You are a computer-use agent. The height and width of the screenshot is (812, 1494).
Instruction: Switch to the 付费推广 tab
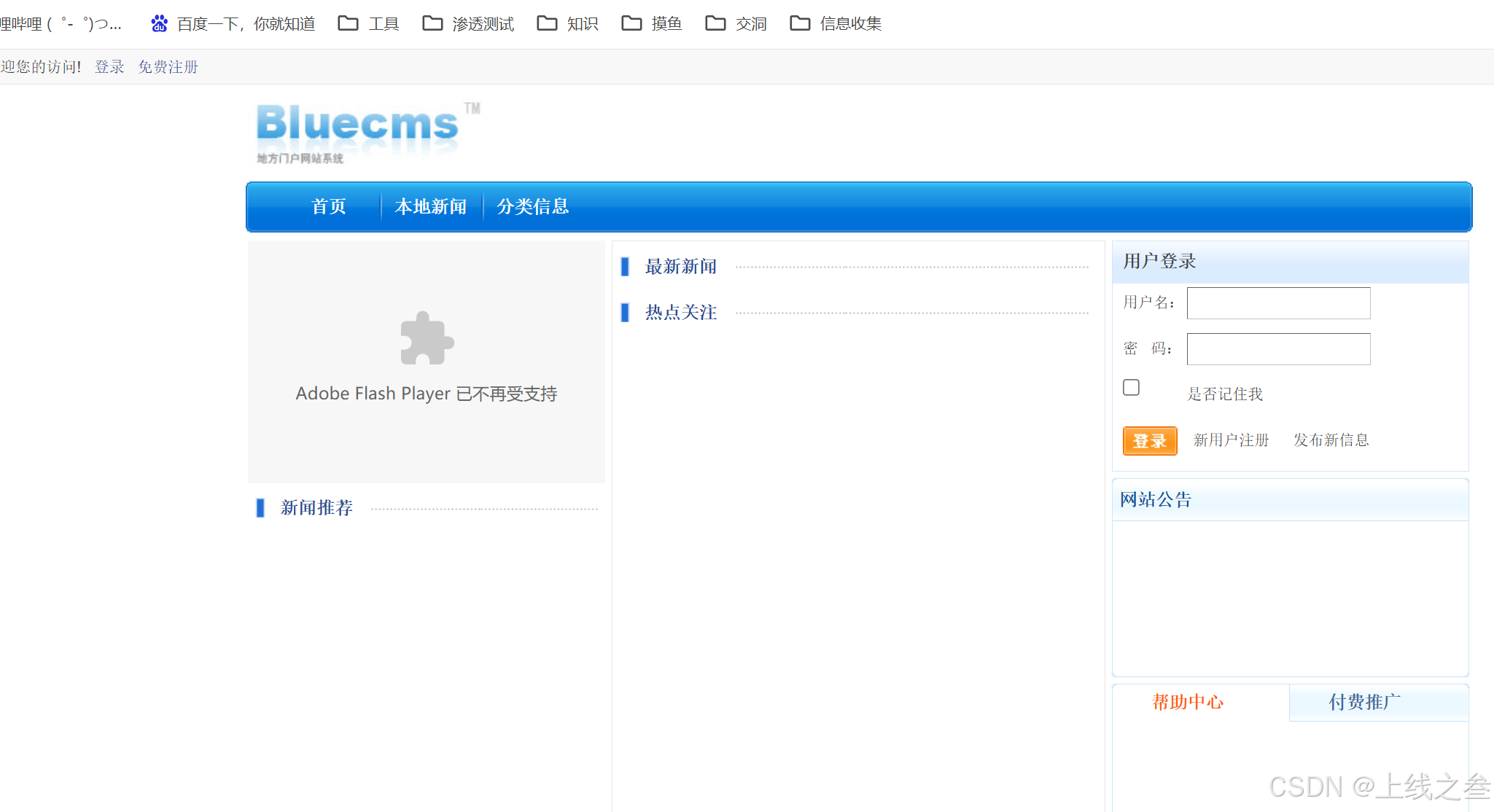1364,702
